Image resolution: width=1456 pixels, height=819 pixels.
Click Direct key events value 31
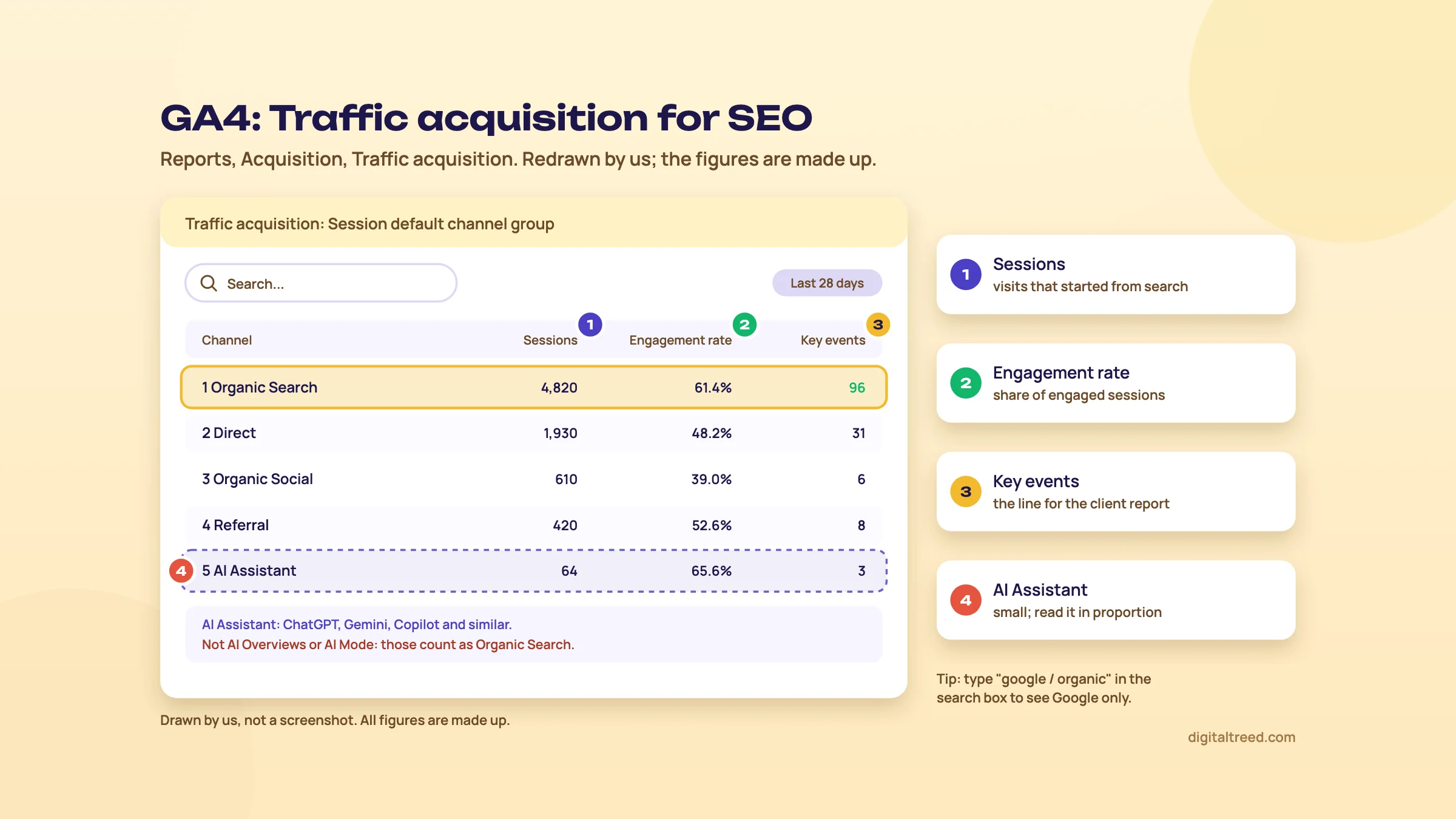tap(858, 433)
